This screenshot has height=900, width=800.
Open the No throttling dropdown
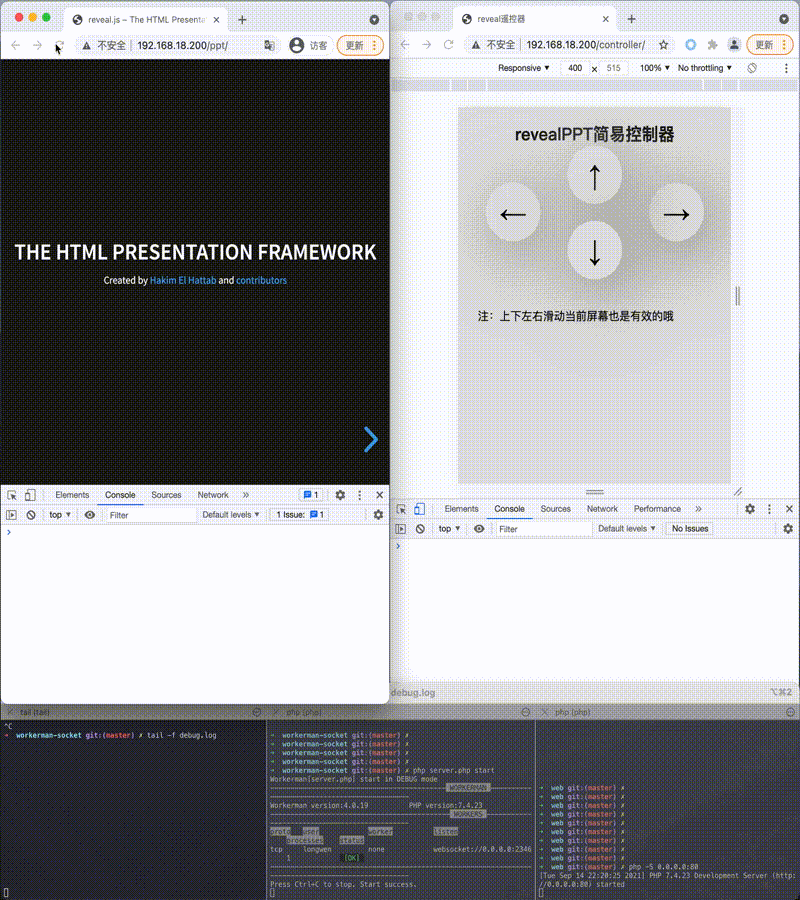(705, 68)
